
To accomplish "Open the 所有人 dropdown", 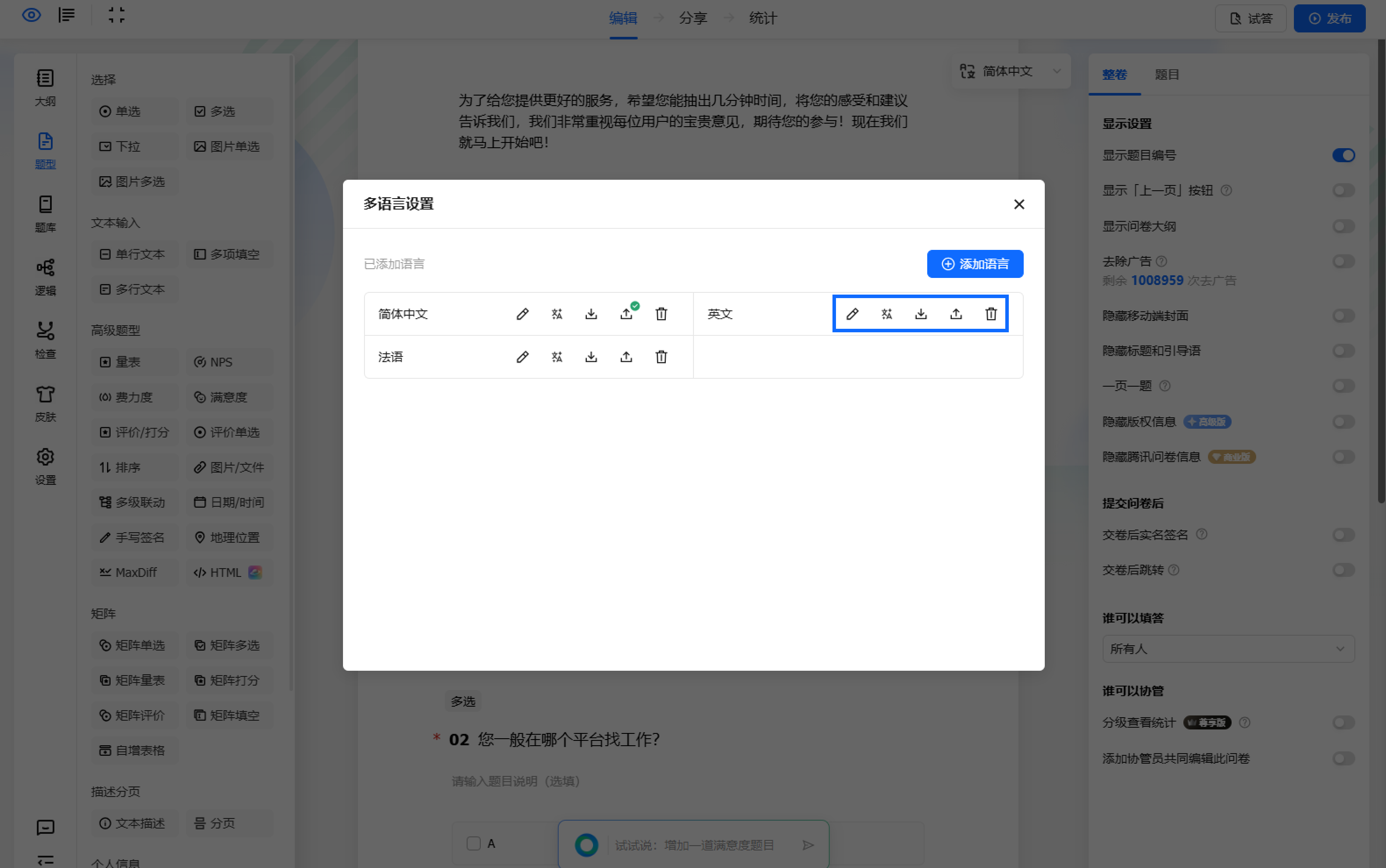I will click(1228, 649).
